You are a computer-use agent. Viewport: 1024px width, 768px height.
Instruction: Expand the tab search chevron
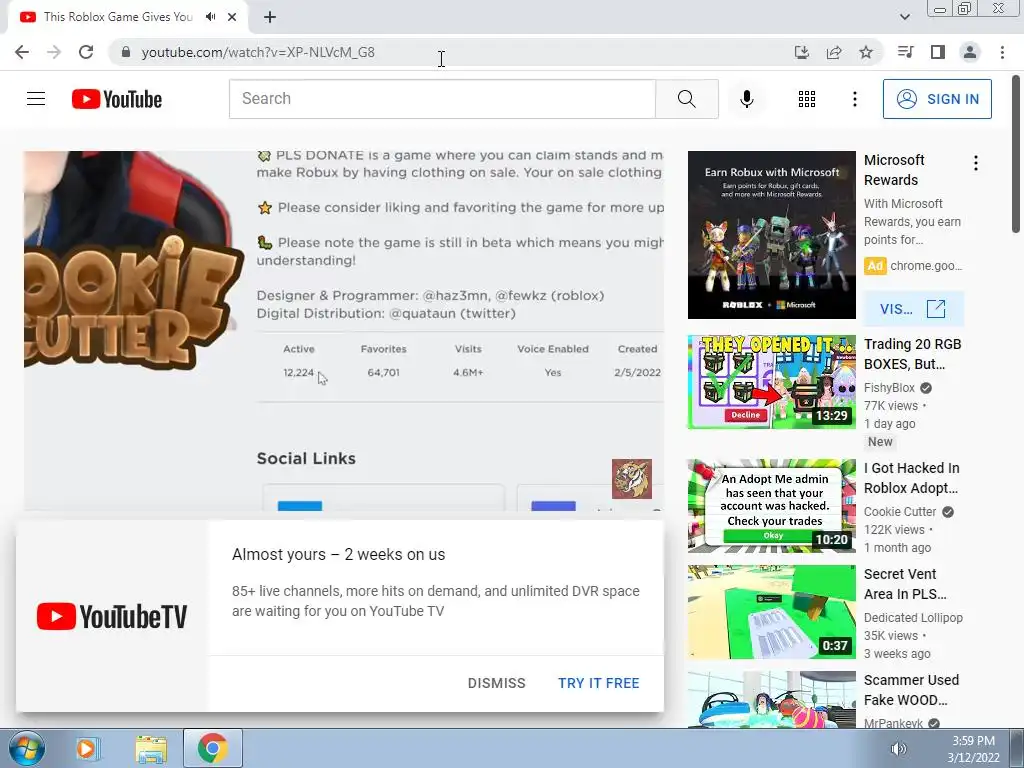pos(904,17)
